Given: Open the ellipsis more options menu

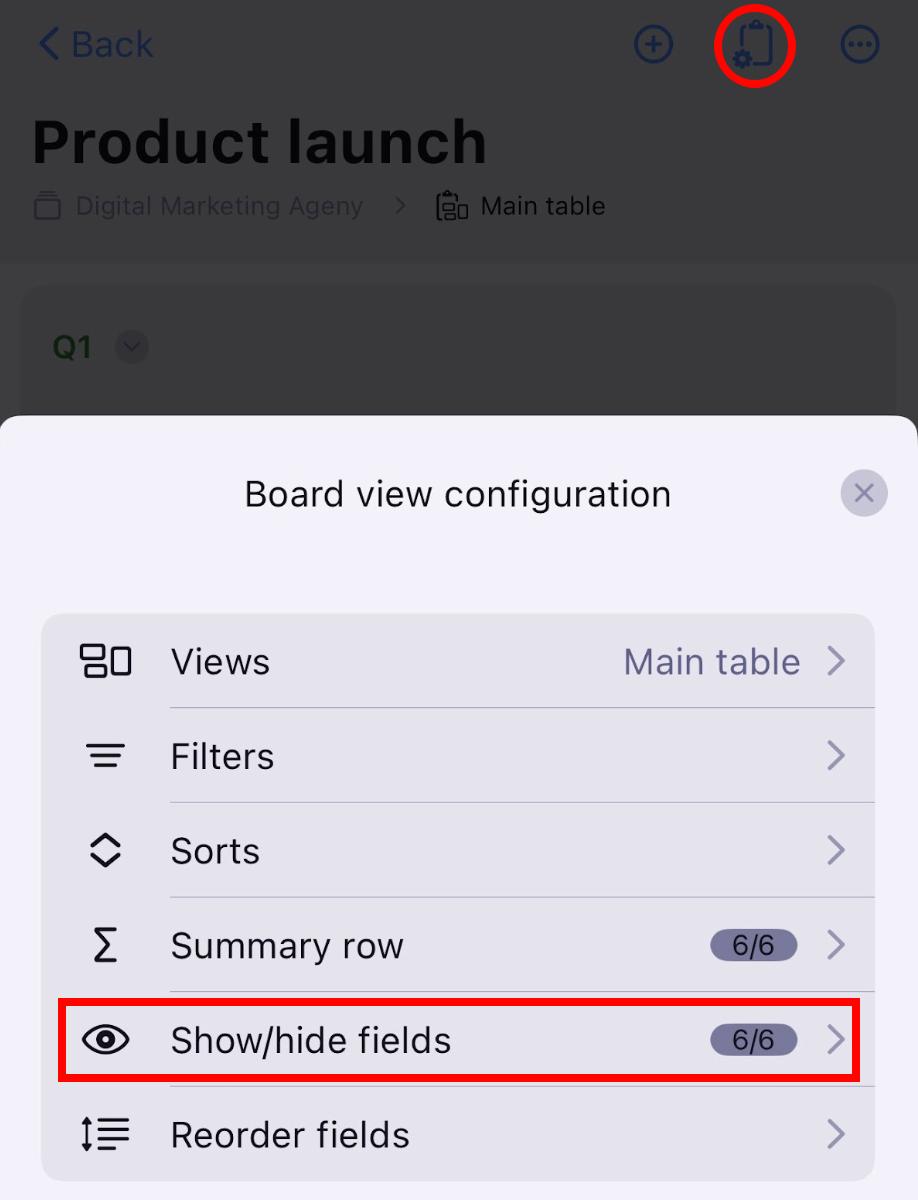Looking at the screenshot, I should coord(859,45).
